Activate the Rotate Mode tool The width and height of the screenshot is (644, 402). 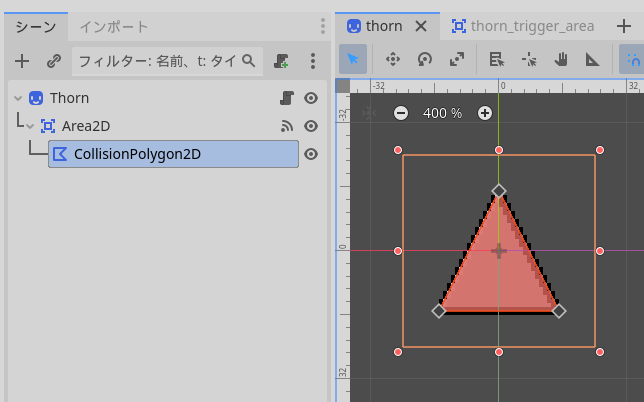[425, 60]
